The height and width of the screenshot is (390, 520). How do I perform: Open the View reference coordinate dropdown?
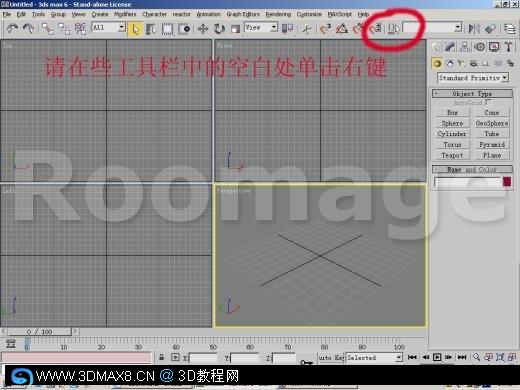[x=261, y=27]
